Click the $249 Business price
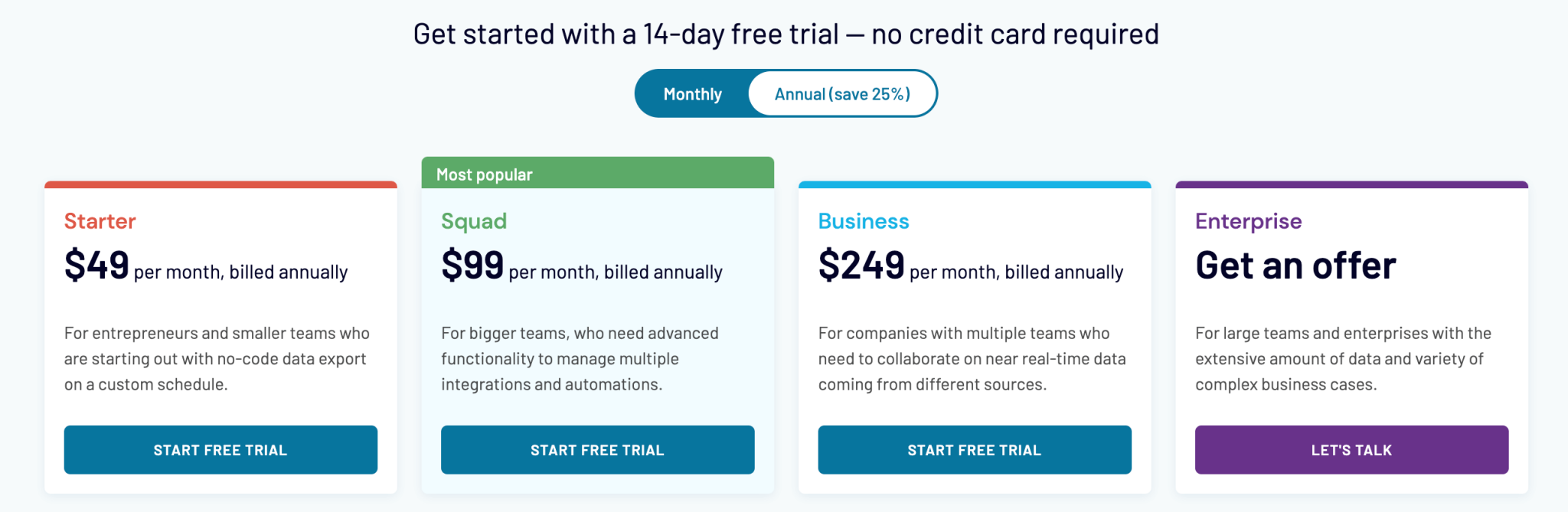The width and height of the screenshot is (1568, 512). (x=861, y=266)
